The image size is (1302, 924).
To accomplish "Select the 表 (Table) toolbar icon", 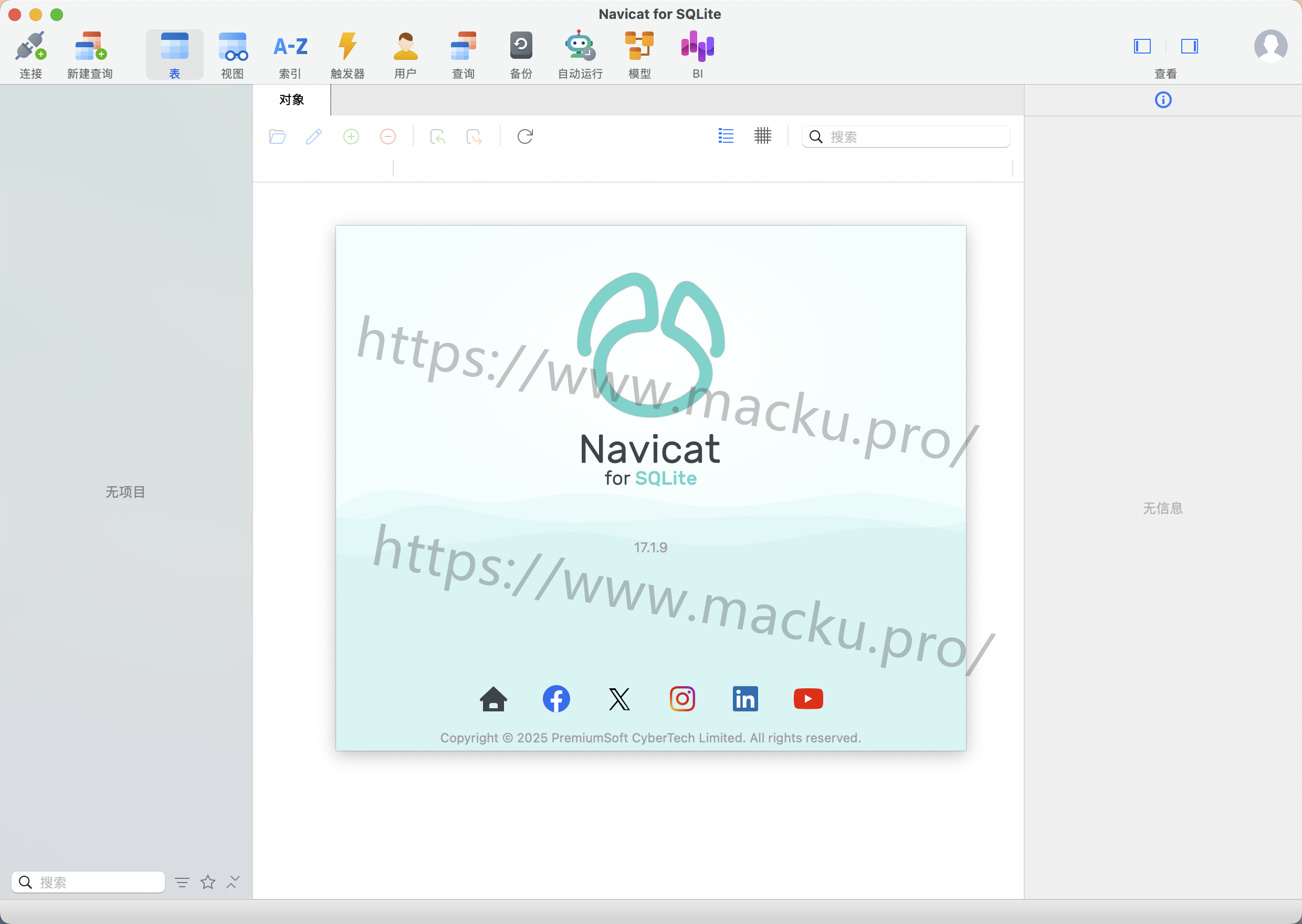I will (x=175, y=55).
